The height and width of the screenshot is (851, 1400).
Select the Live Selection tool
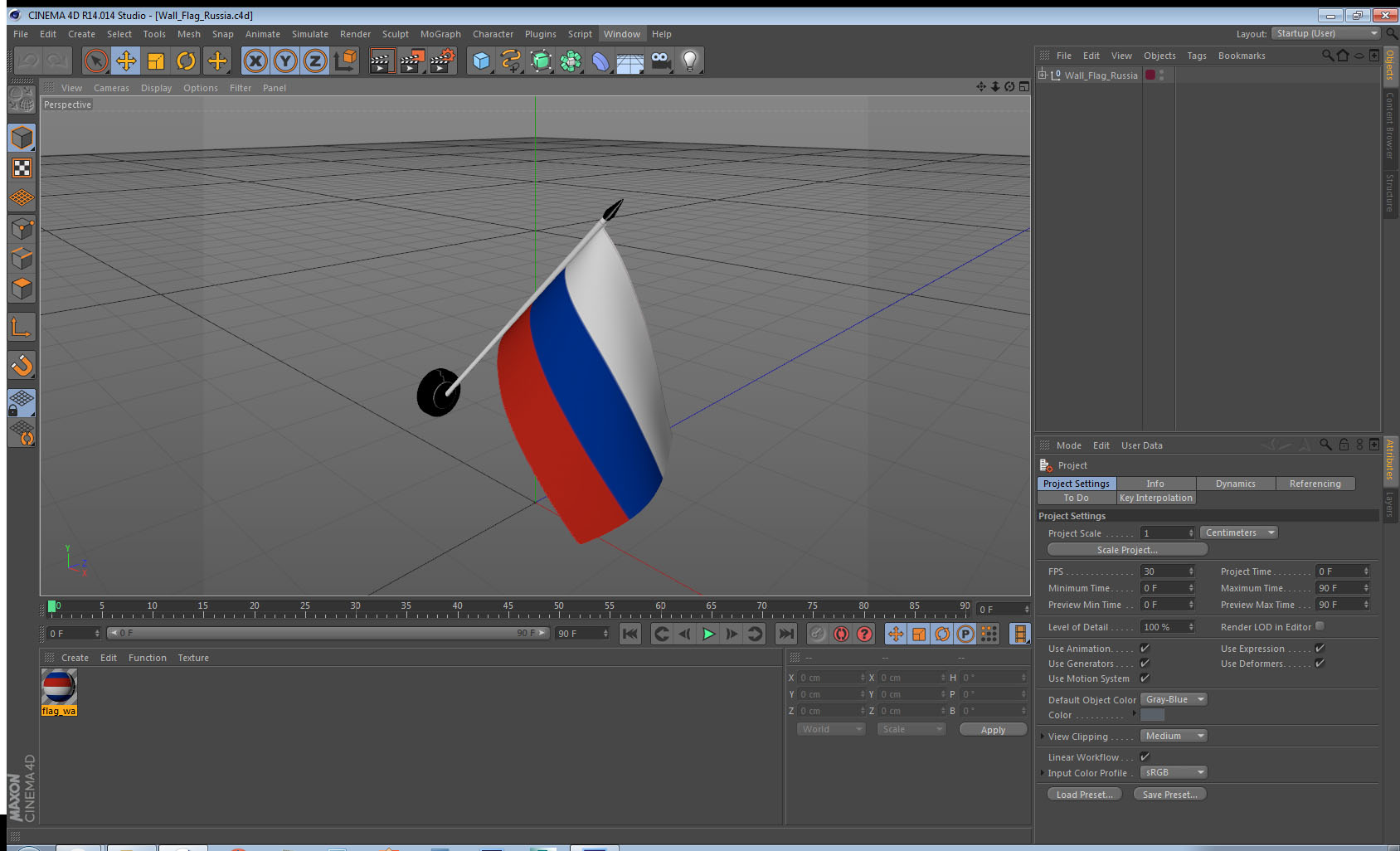click(96, 61)
